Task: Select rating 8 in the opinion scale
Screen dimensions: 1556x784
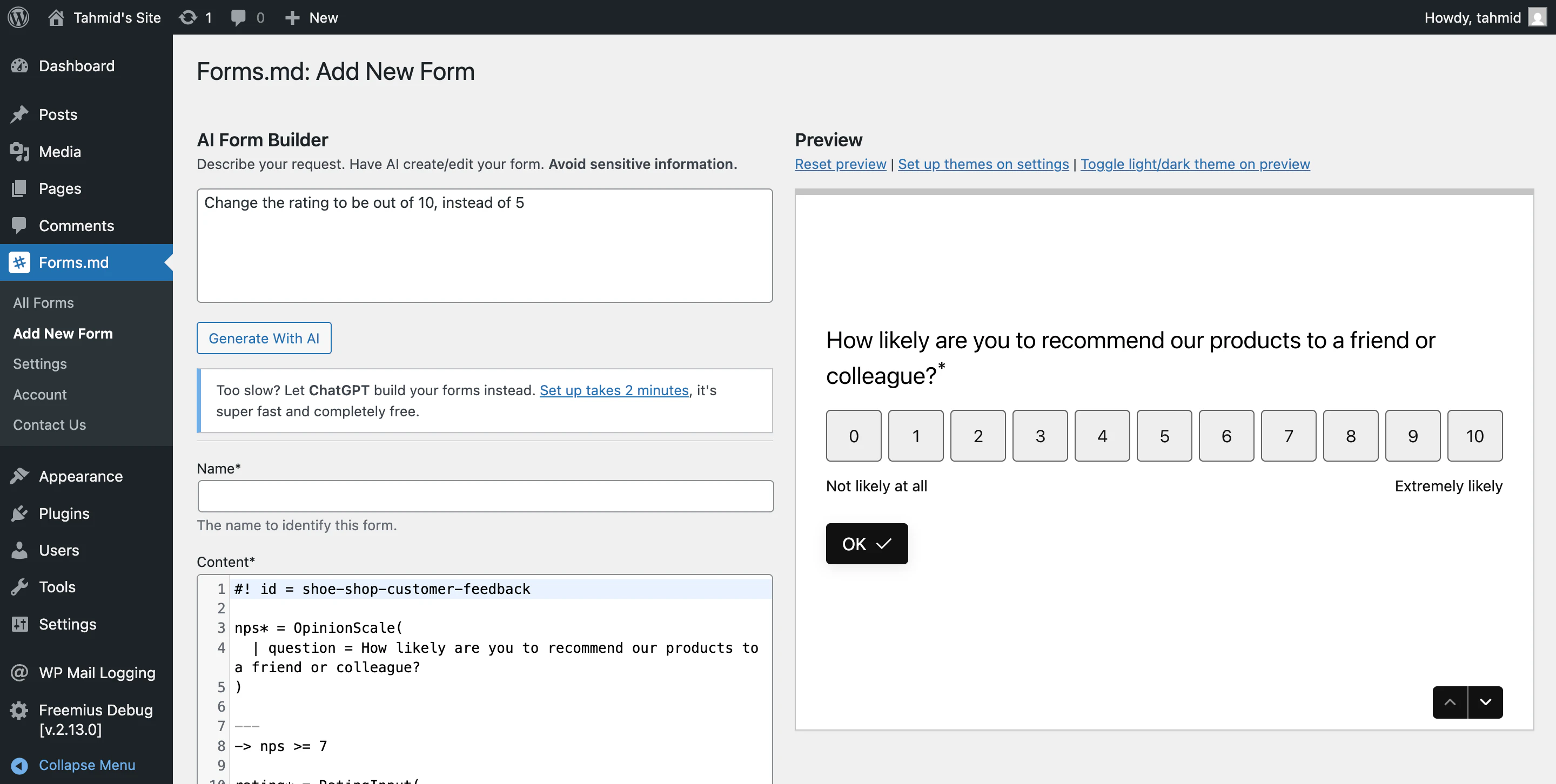Action: click(x=1351, y=436)
